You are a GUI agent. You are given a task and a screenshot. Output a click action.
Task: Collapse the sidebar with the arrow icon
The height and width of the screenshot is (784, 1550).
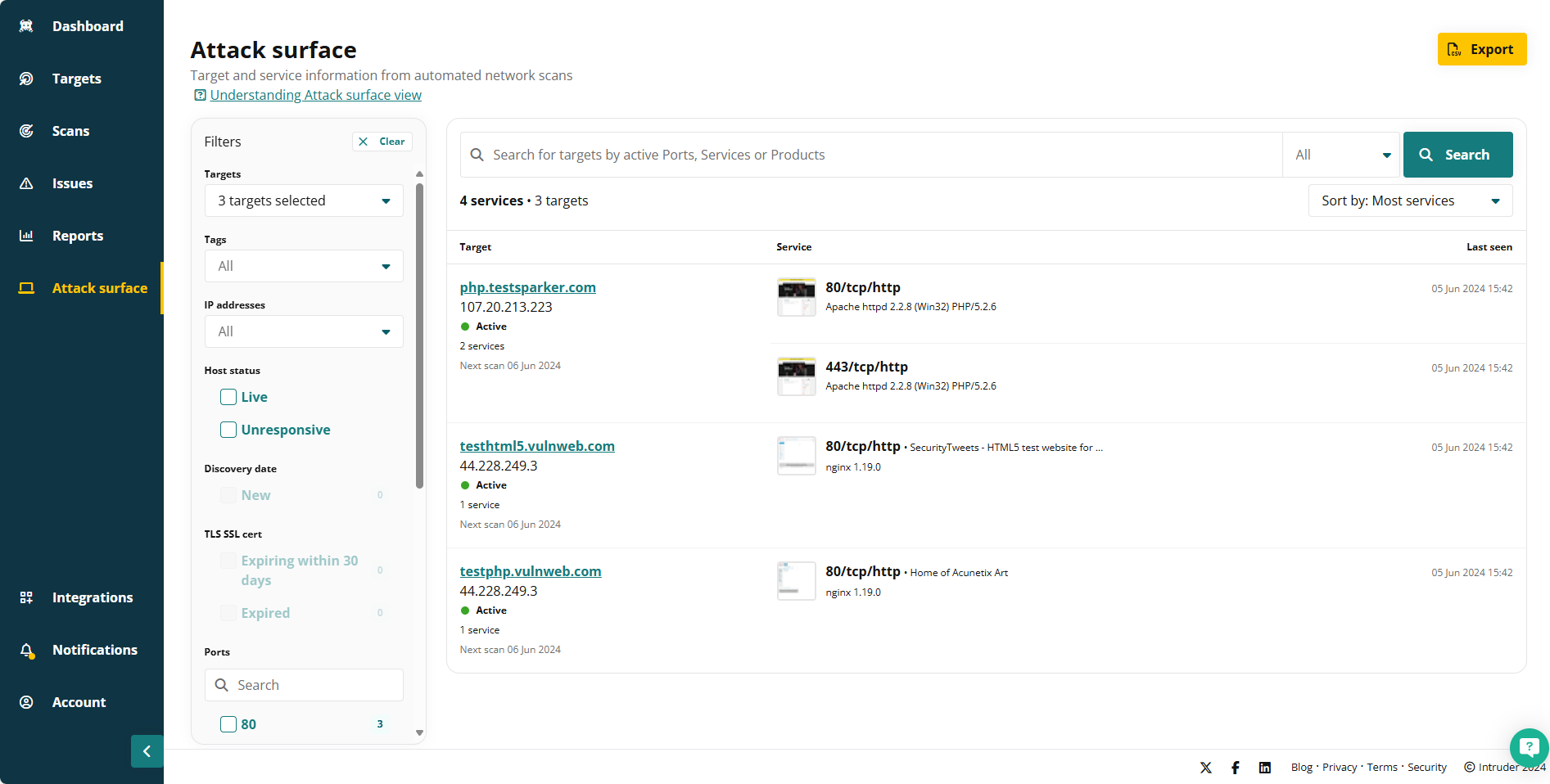tap(147, 751)
